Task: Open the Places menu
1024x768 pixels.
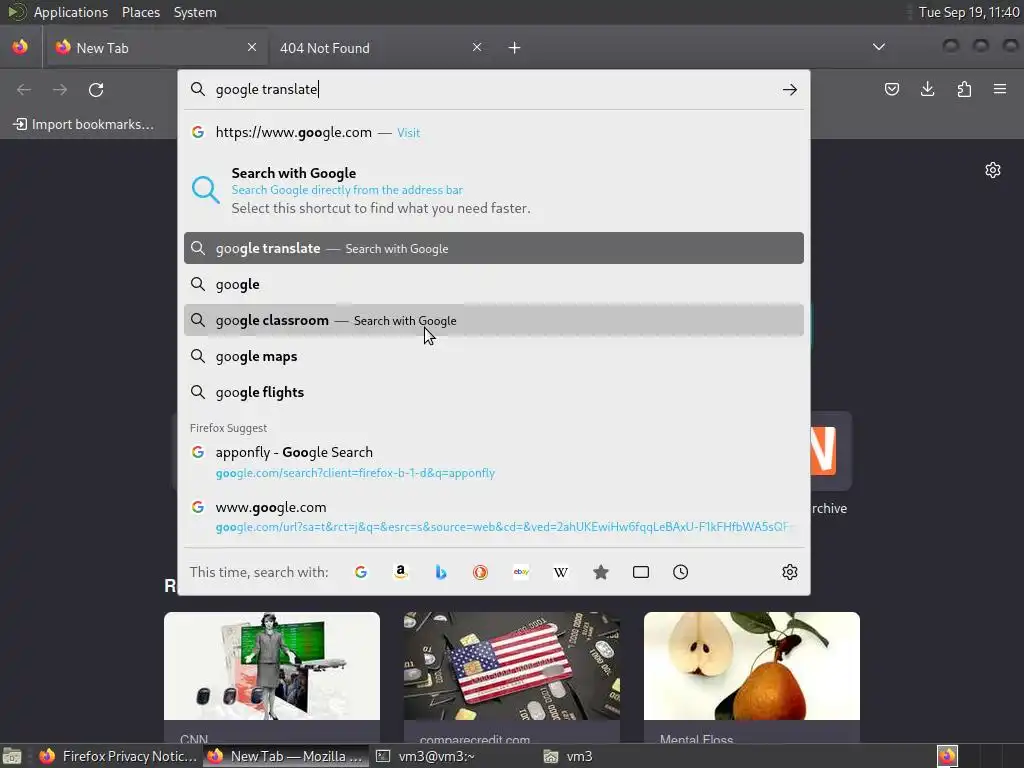Action: [x=140, y=12]
